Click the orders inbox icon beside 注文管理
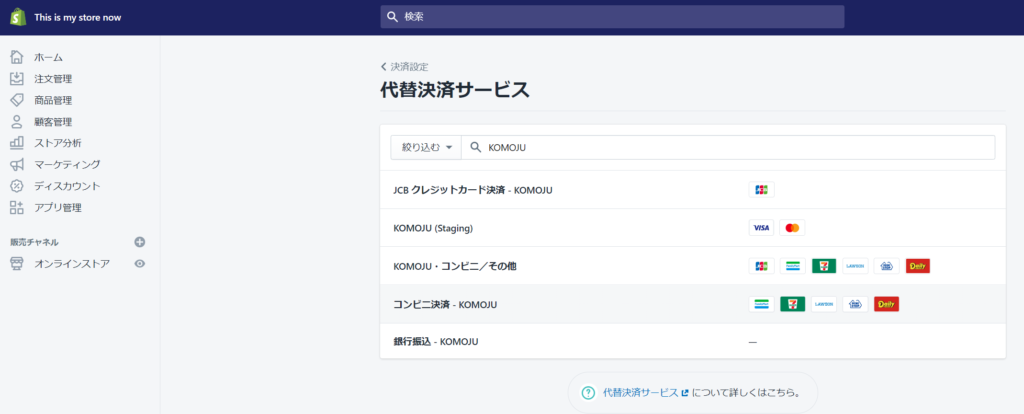The width and height of the screenshot is (1024, 414). (17, 79)
